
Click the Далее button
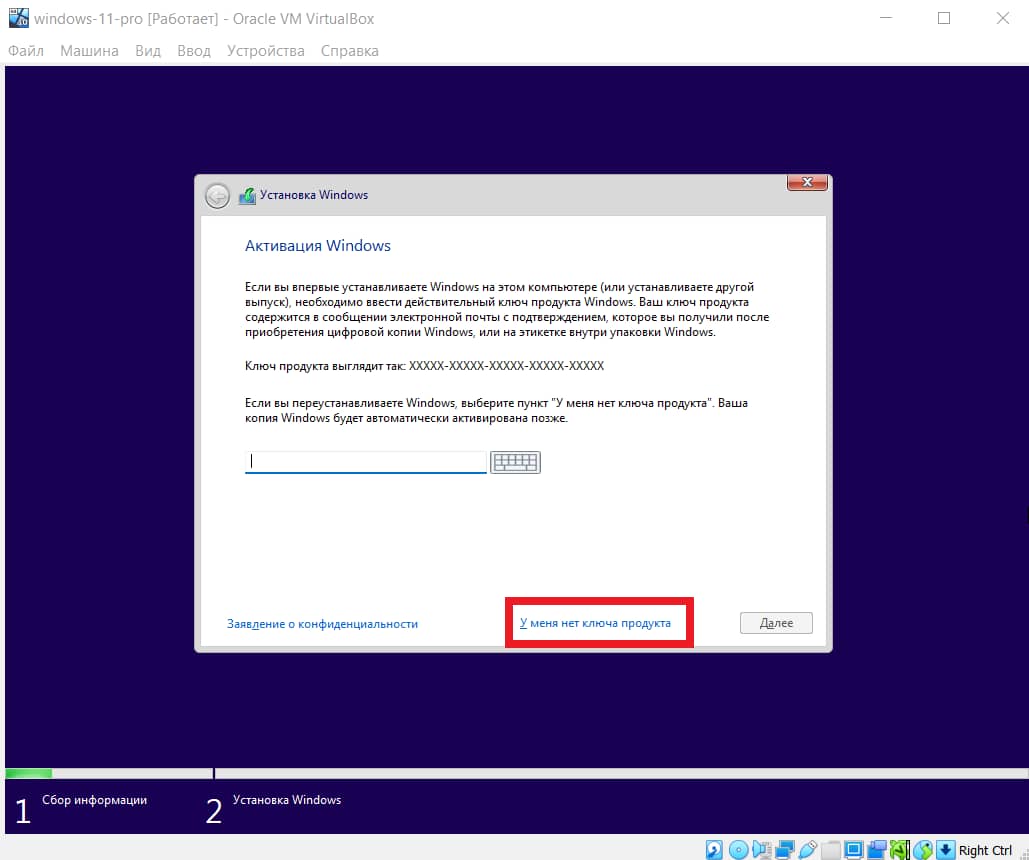point(776,623)
